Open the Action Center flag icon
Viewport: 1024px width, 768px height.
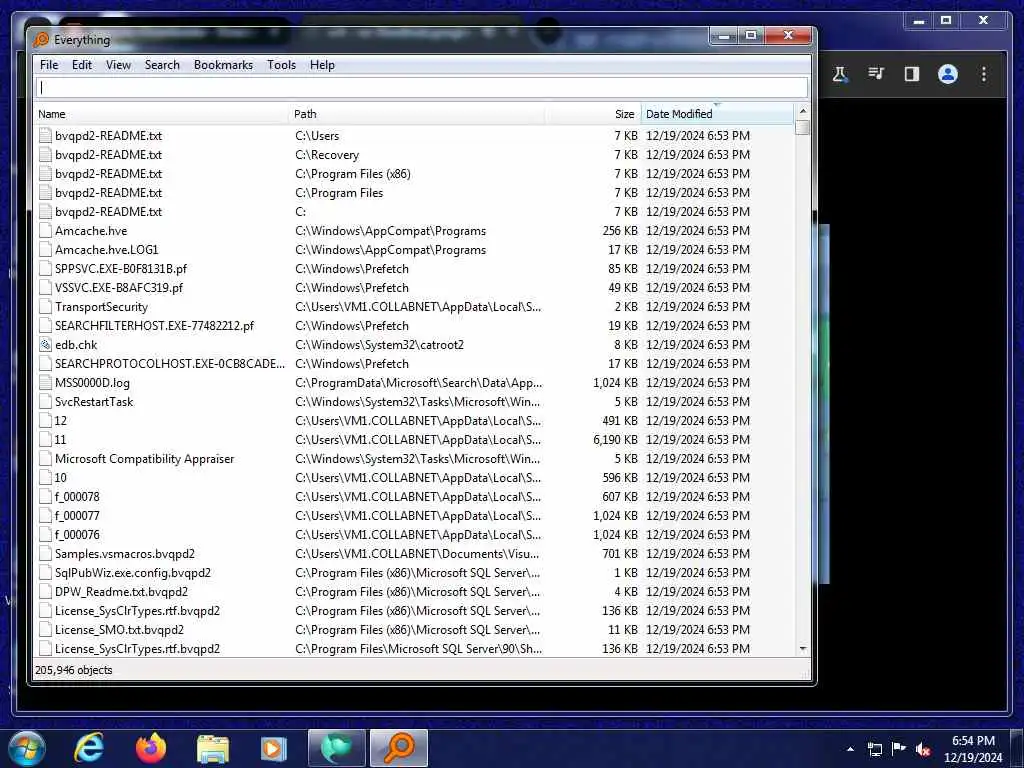pyautogui.click(x=899, y=748)
